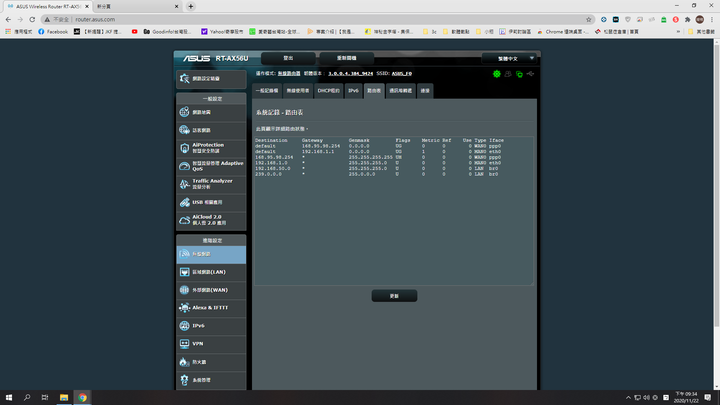The image size is (720, 405).
Task: Open the Facebook bookmark
Action: pyautogui.click(x=53, y=32)
